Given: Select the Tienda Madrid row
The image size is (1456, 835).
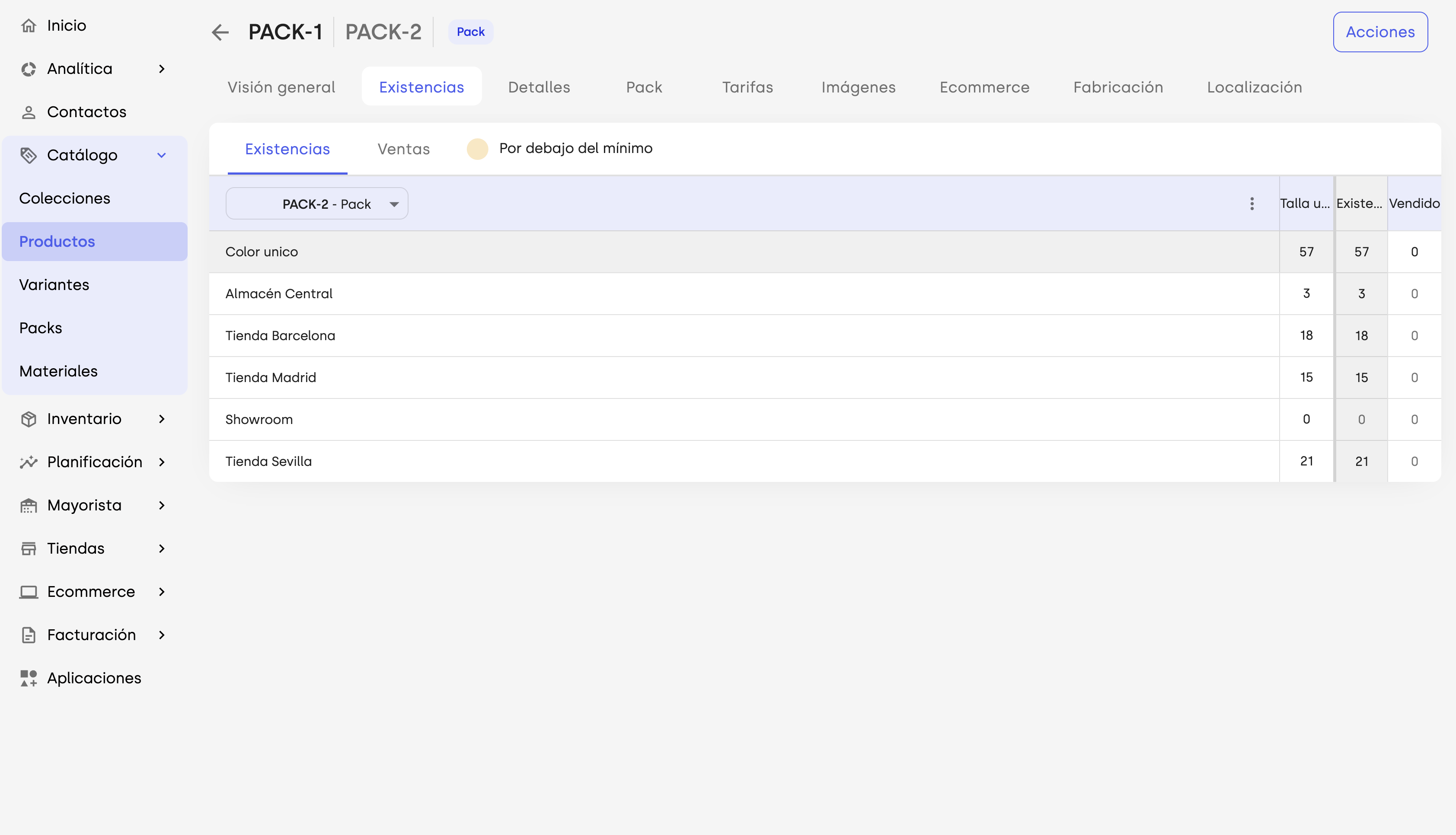Looking at the screenshot, I should pos(825,377).
